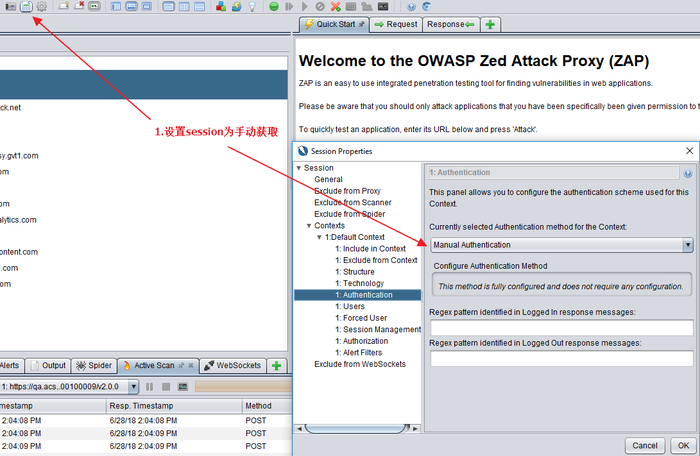Stop the active scan
700x456 pixels.
pos(166,386)
